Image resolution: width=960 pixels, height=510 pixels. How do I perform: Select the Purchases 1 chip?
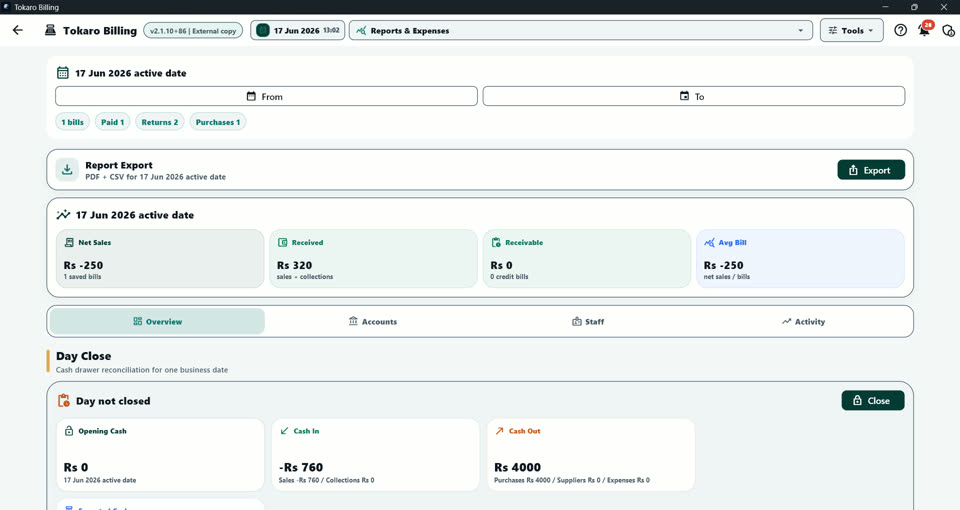point(218,122)
